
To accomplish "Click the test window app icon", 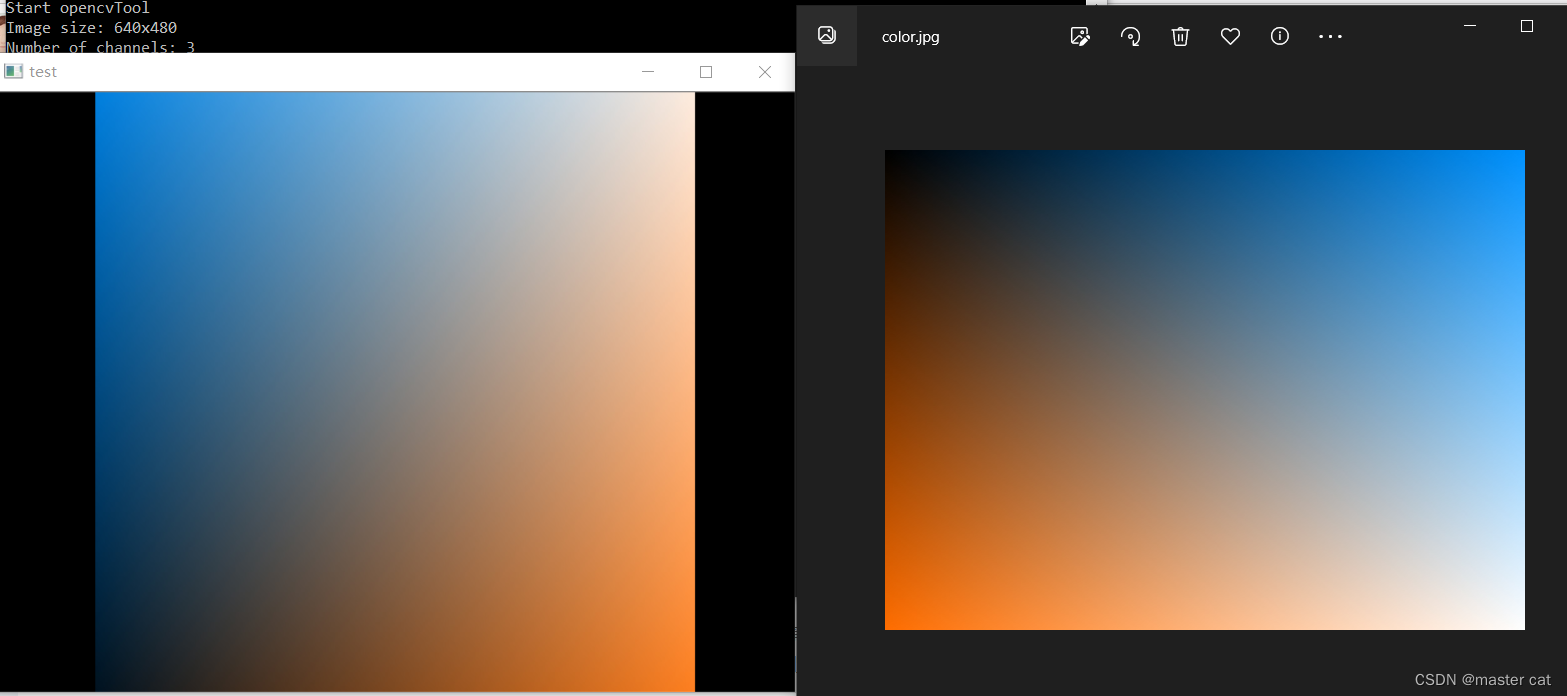I will click(x=14, y=72).
